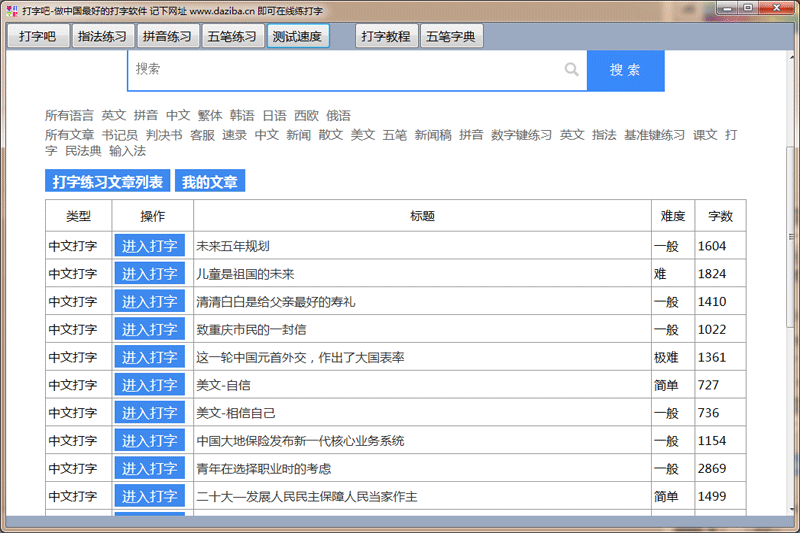Click 进入打字 for 美文-自信 row
The width and height of the screenshot is (800, 533).
(x=150, y=385)
